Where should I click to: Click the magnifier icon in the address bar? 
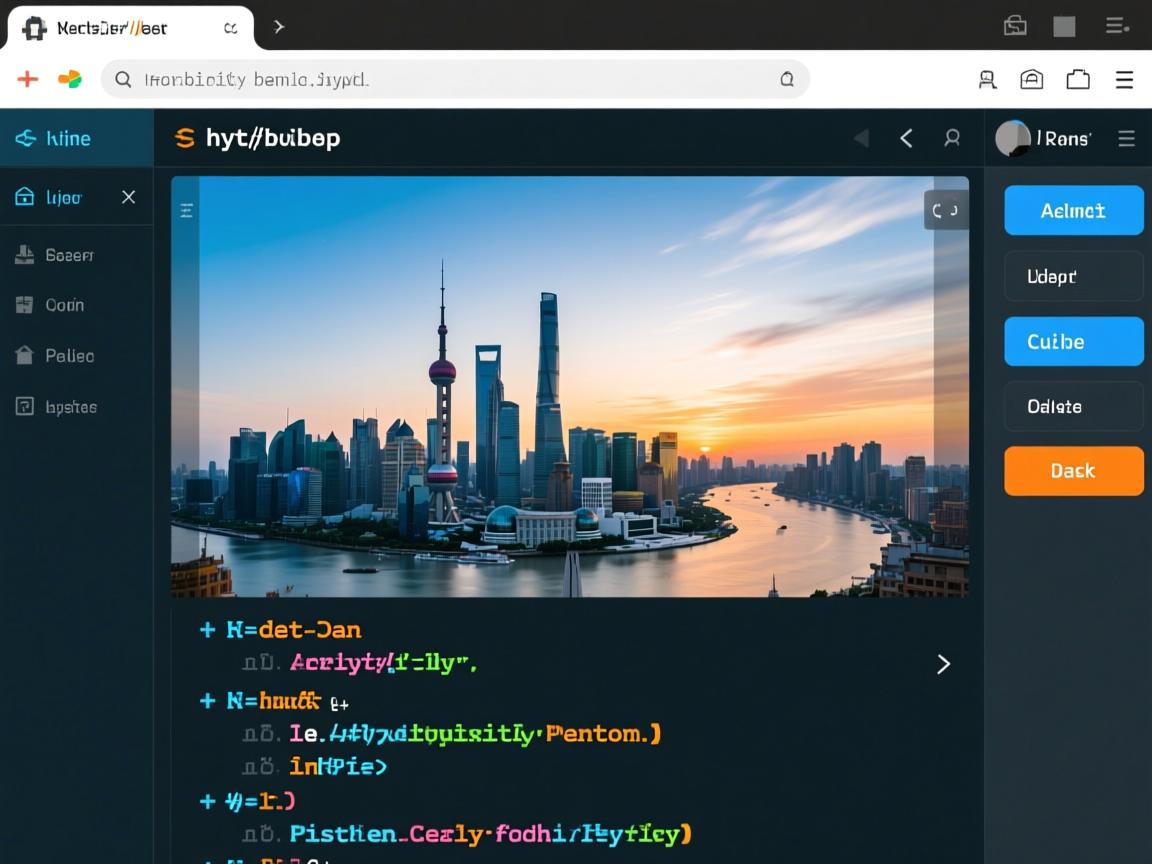point(123,79)
